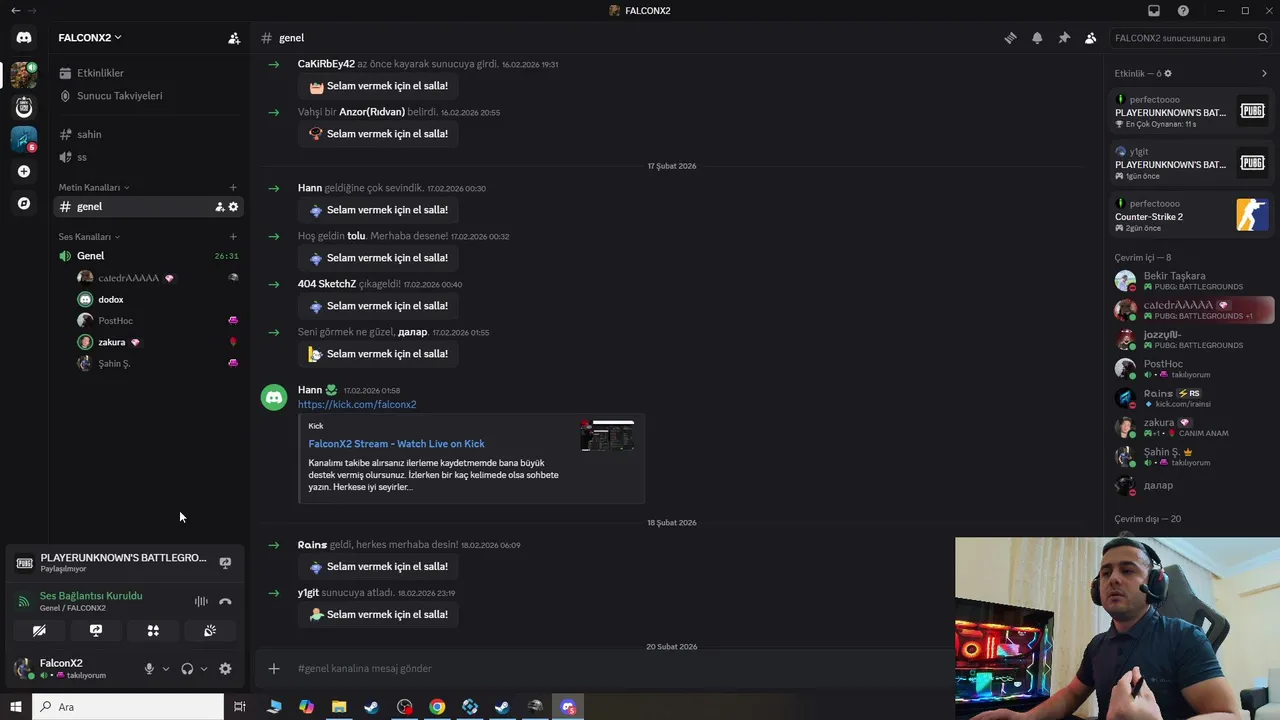Wave to 404 SketchZ with Selam button

click(378, 306)
